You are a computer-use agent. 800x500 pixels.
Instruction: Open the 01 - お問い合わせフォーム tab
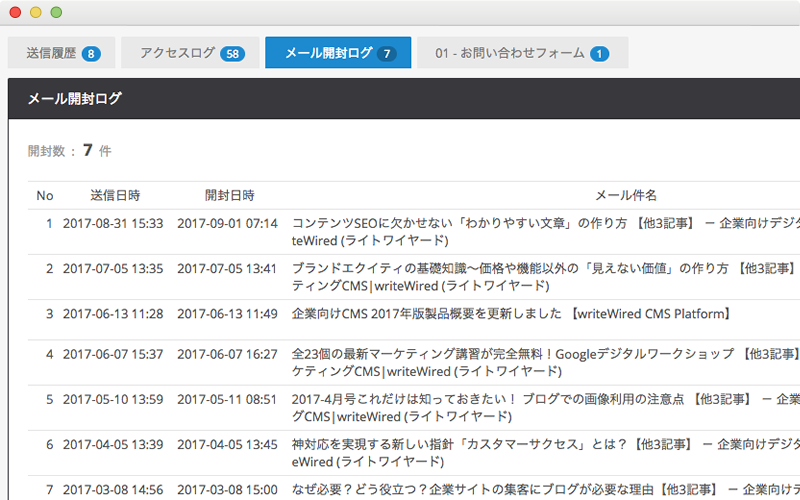coord(522,53)
